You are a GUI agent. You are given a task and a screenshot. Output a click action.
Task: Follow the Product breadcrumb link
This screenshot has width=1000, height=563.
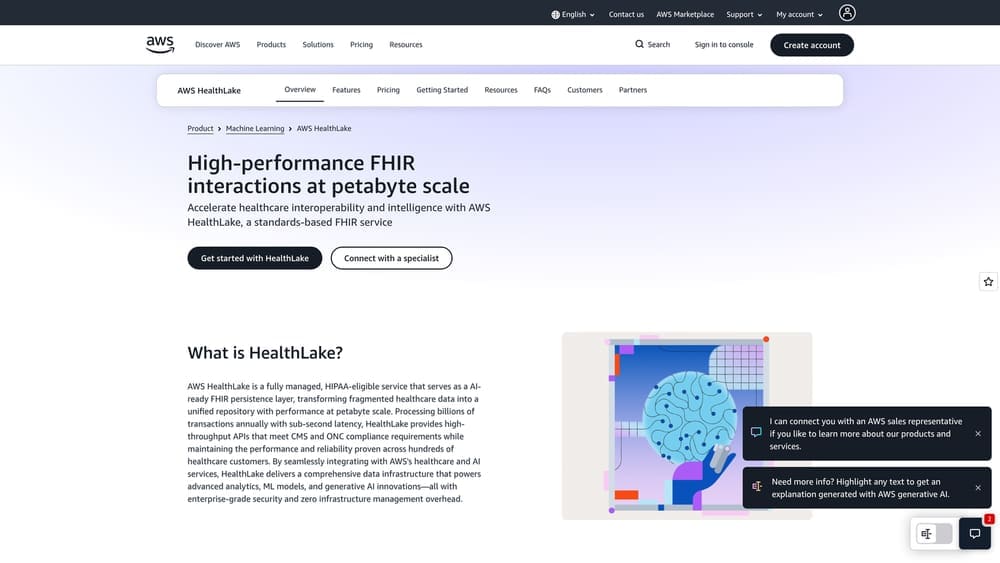click(200, 129)
